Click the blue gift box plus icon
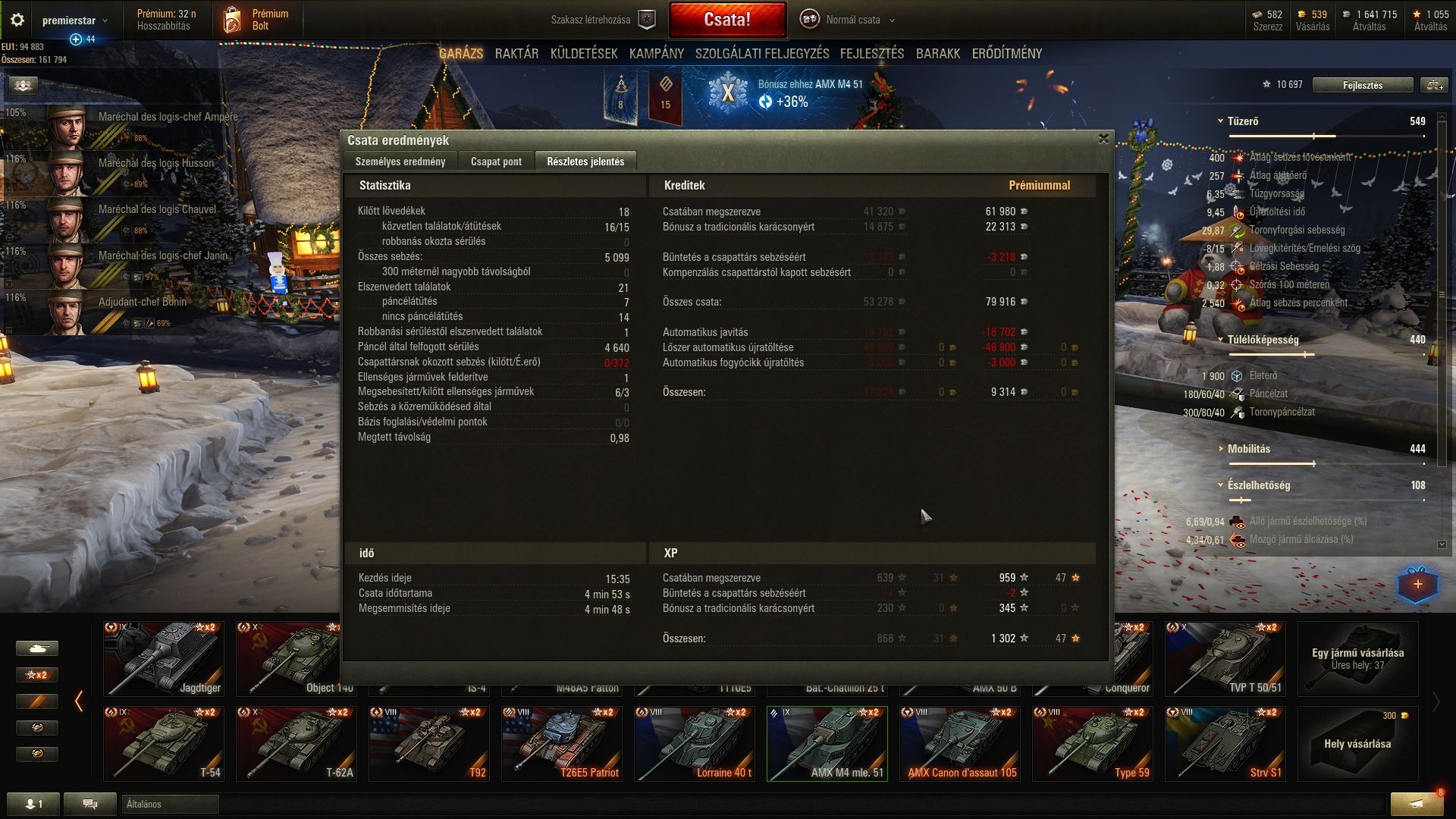Viewport: 1456px width, 819px height. tap(1417, 584)
